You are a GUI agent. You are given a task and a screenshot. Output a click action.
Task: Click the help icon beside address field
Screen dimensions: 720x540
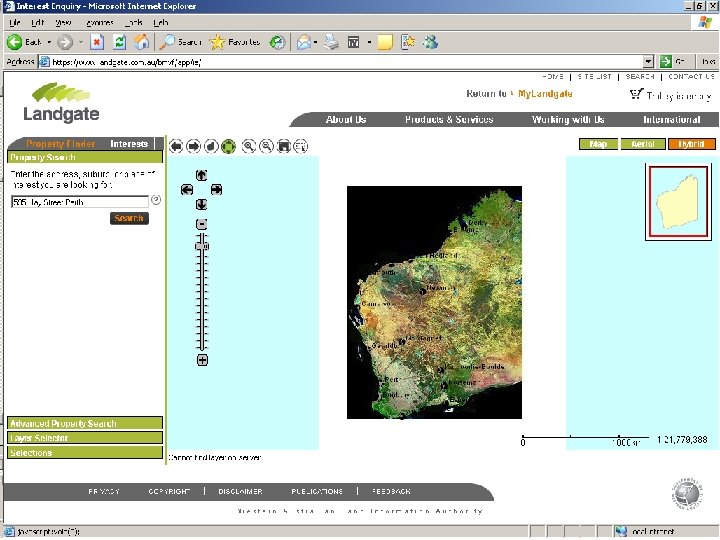156,200
